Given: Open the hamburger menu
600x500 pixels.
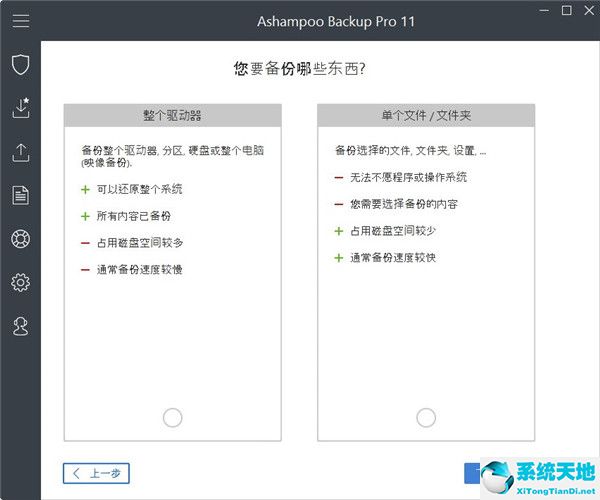Looking at the screenshot, I should point(21,21).
